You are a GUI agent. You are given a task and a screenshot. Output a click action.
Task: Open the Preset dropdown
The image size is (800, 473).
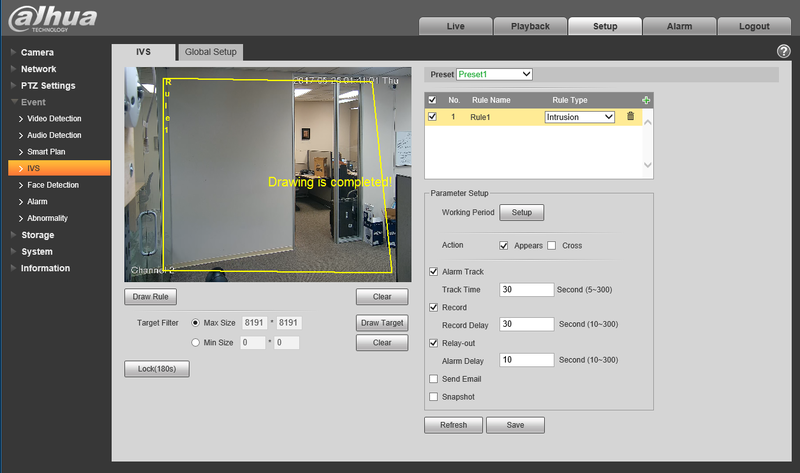(495, 74)
